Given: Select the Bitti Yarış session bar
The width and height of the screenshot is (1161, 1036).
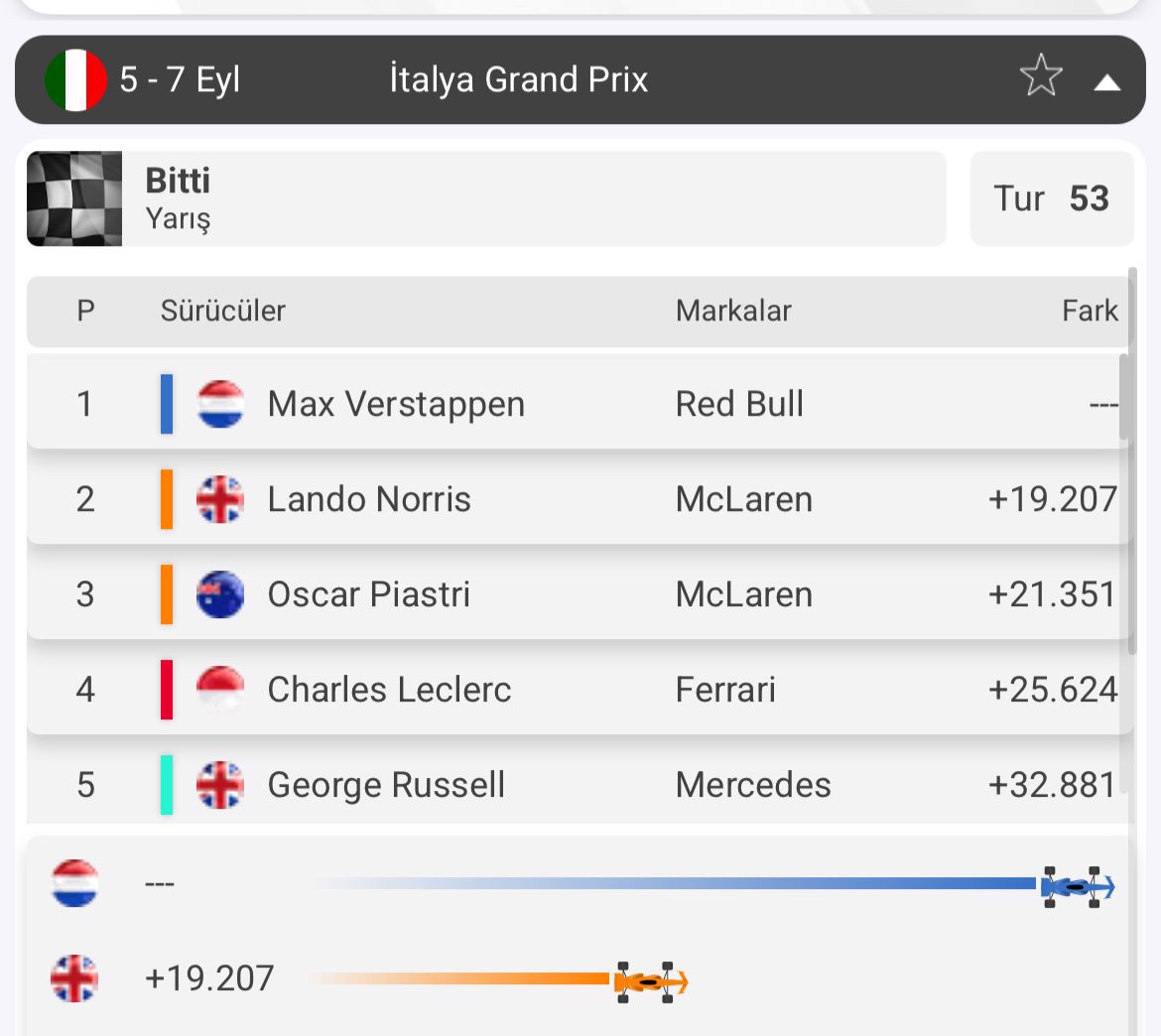Looking at the screenshot, I should pyautogui.click(x=486, y=198).
